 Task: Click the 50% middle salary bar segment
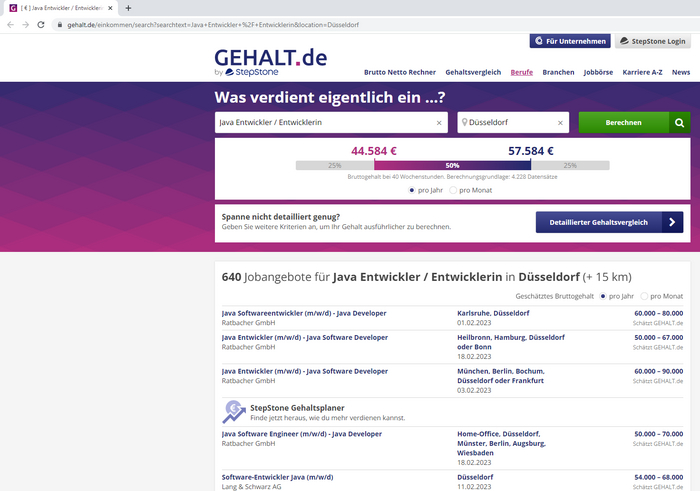pos(452,166)
